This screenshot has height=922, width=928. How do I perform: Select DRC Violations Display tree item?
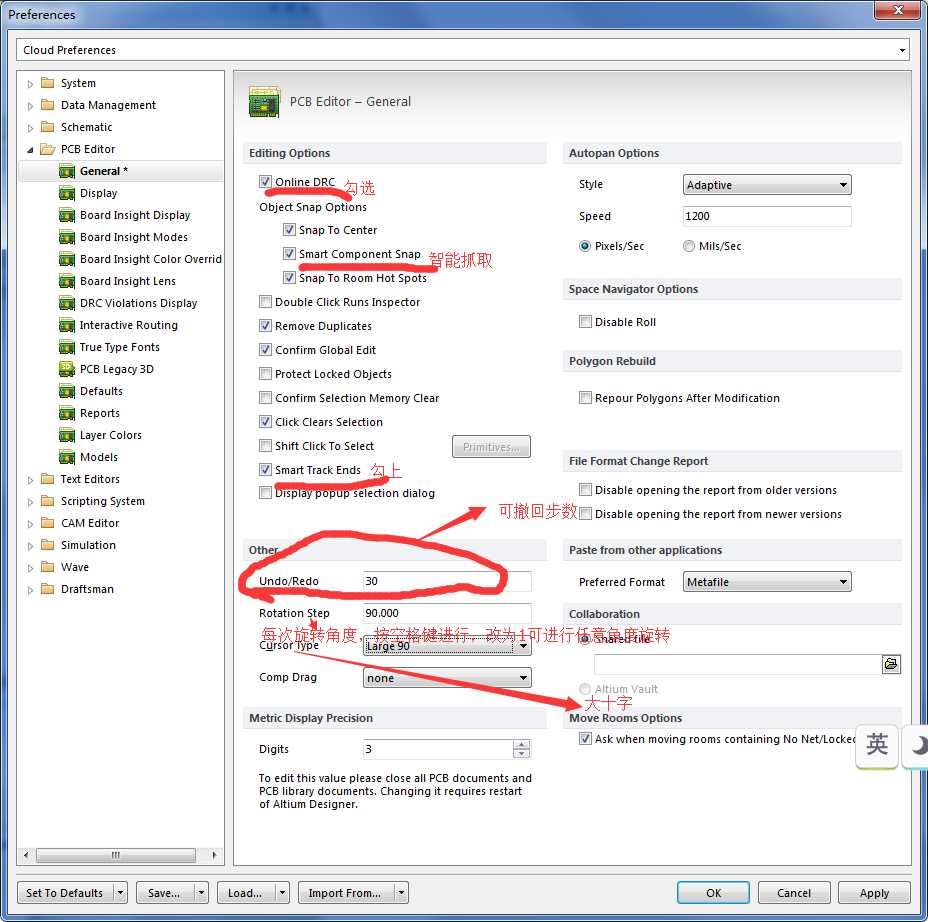pyautogui.click(x=138, y=302)
